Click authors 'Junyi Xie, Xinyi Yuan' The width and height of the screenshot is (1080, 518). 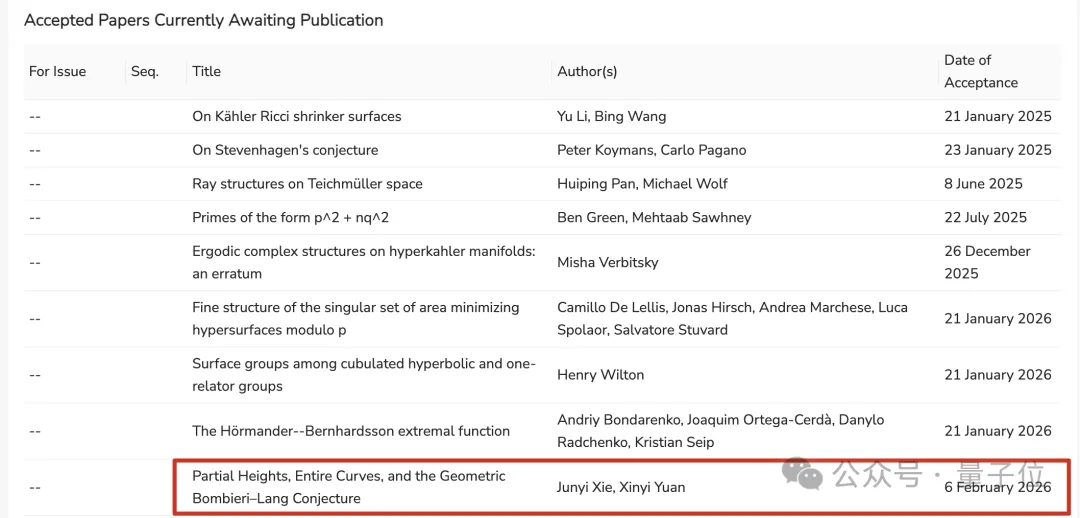click(x=621, y=487)
